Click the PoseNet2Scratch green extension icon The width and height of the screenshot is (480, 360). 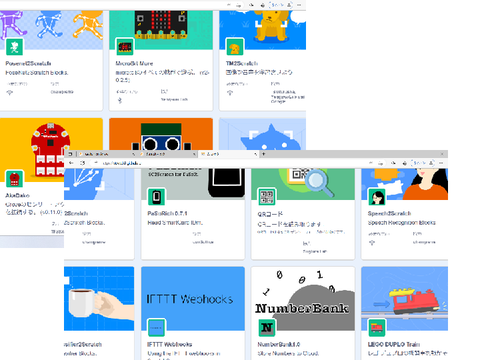point(14,47)
